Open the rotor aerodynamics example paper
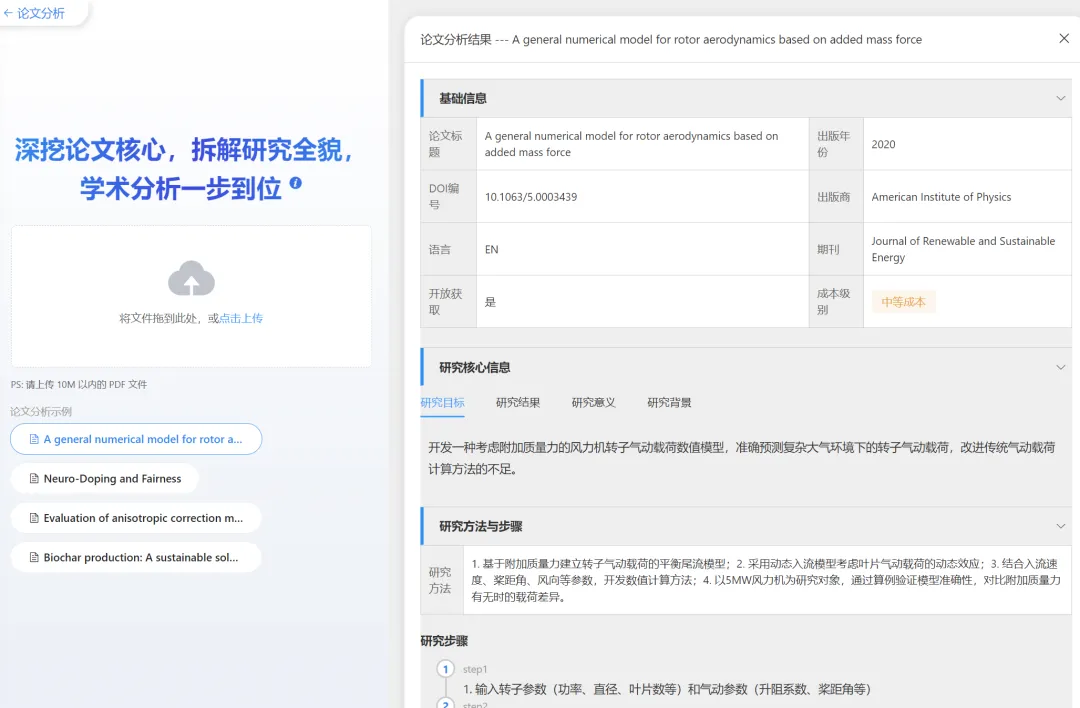 pyautogui.click(x=136, y=439)
